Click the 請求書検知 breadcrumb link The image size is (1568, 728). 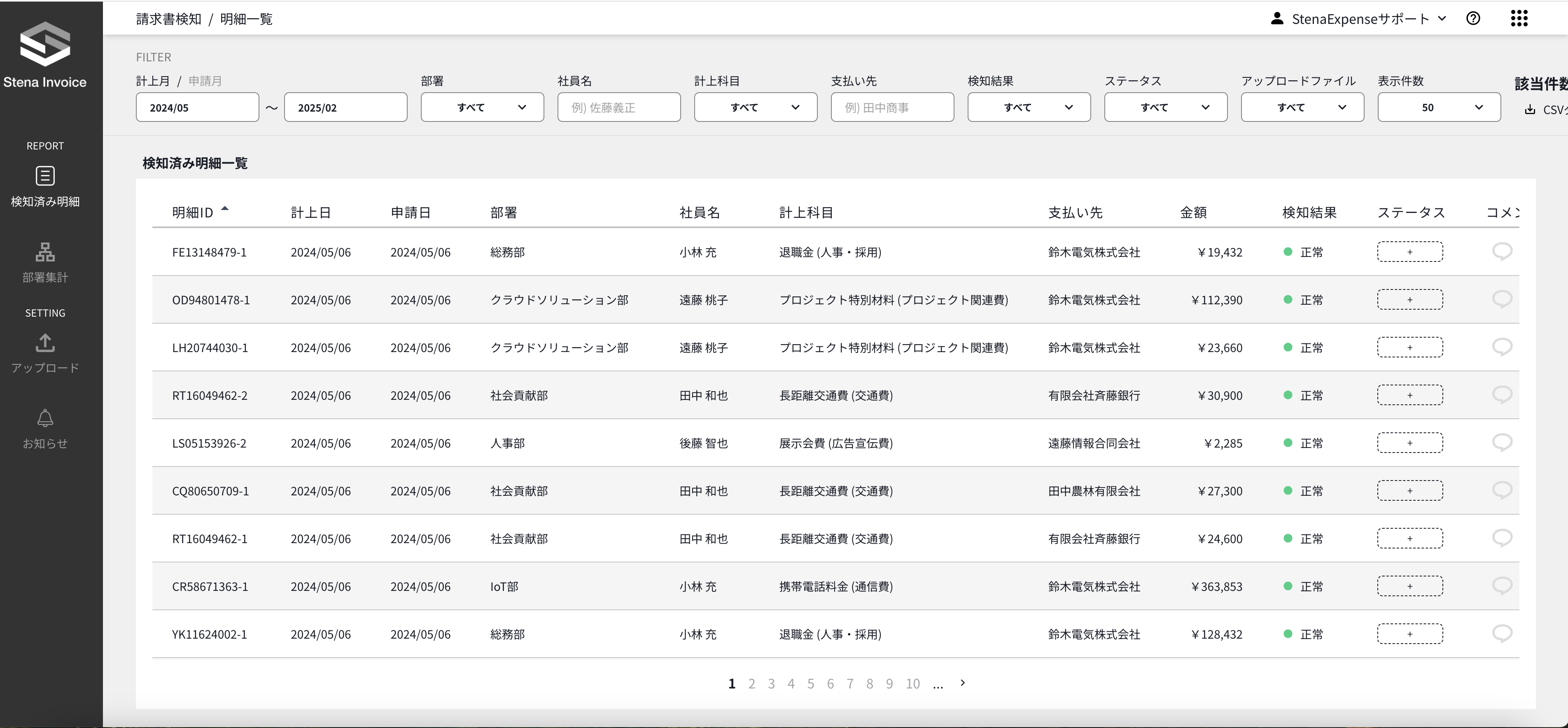click(x=168, y=19)
